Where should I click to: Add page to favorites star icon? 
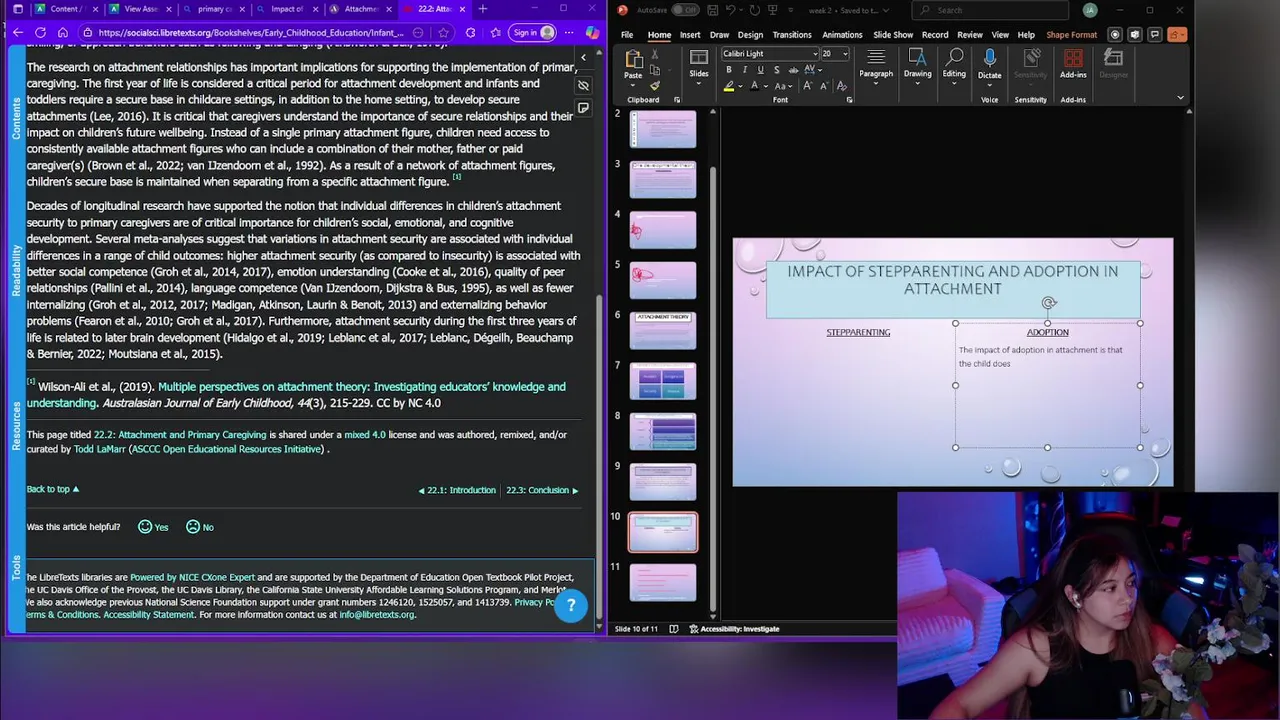click(443, 32)
